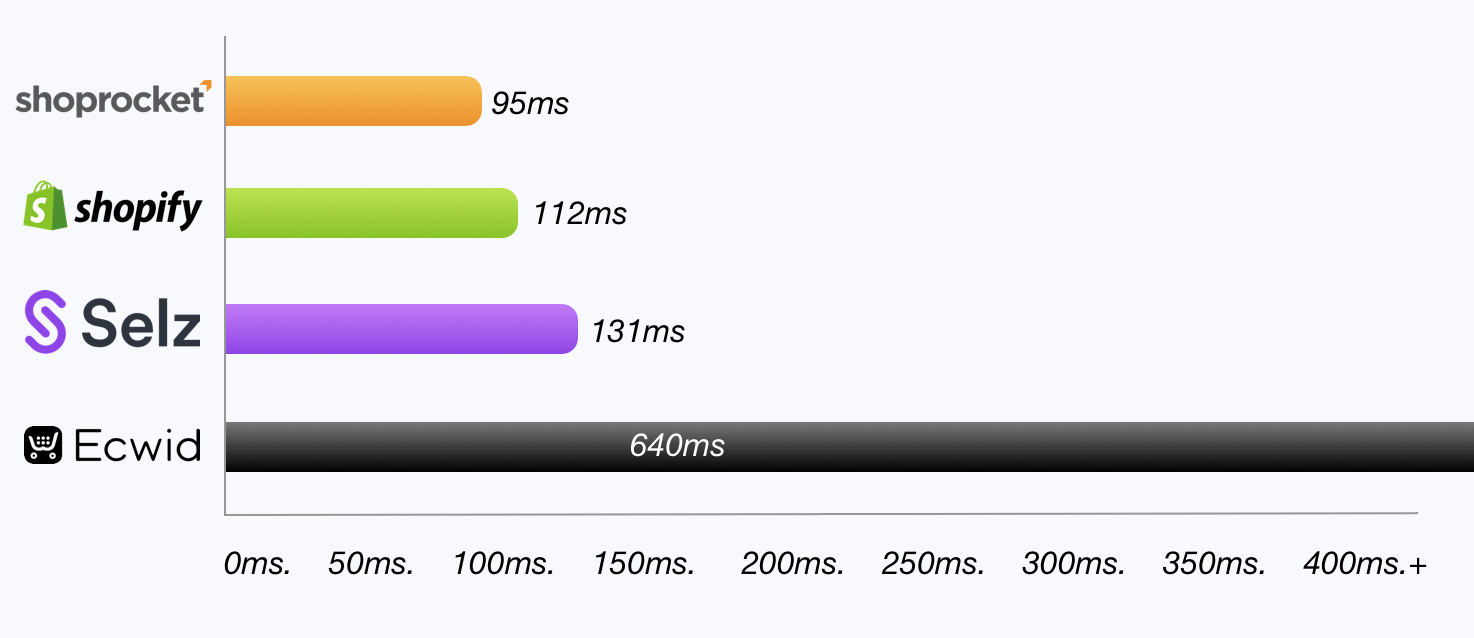The image size is (1474, 638).
Task: Click the orange arrow on shoprocket logo
Action: coord(205,85)
